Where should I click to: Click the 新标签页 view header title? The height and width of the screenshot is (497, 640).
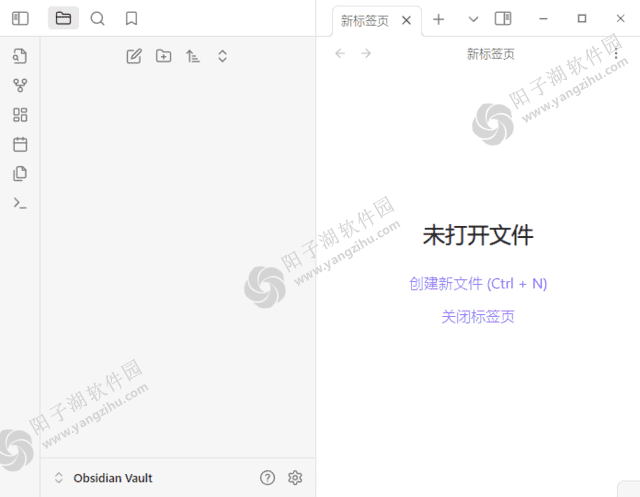(490, 54)
